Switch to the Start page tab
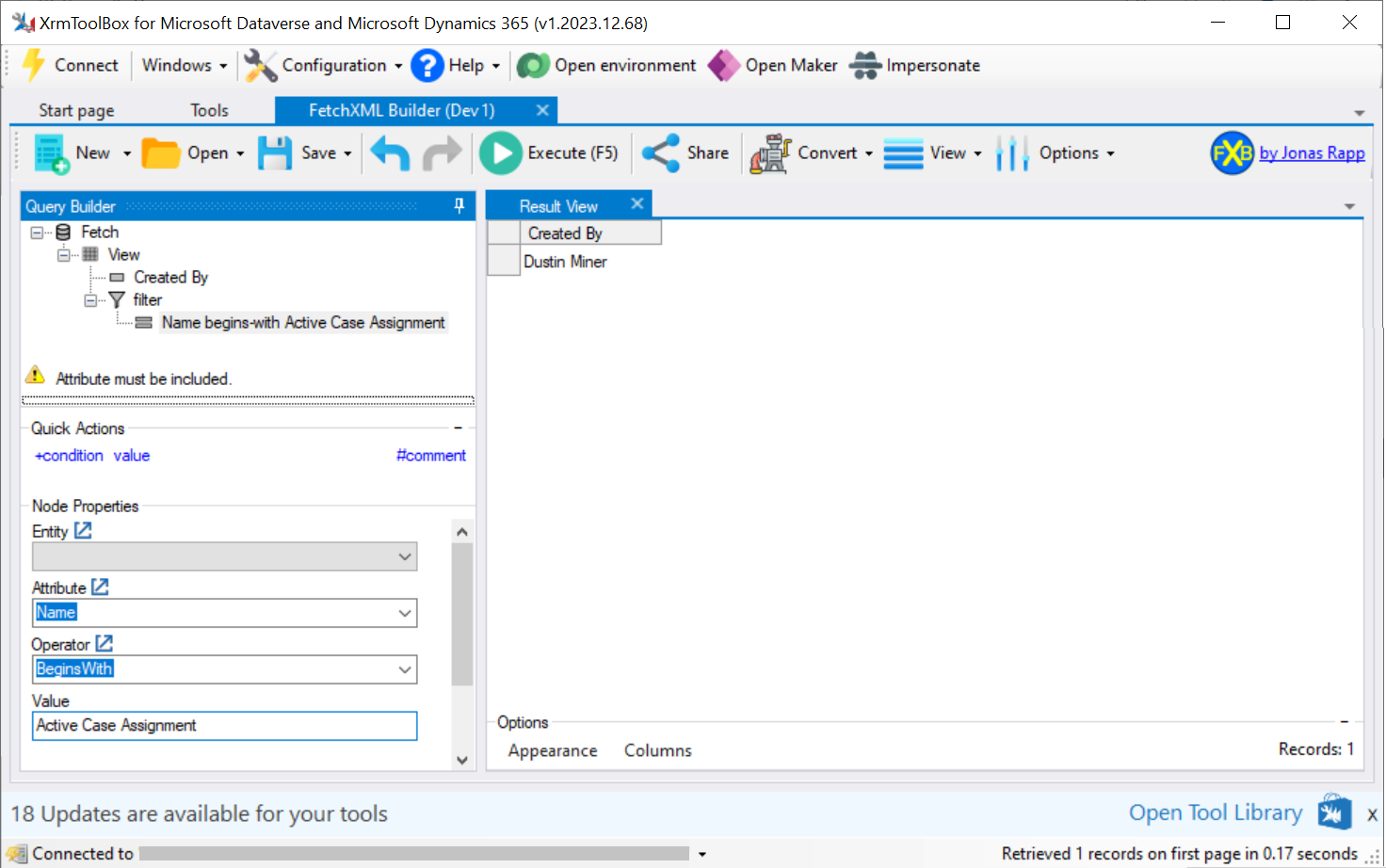Viewport: 1386px width, 868px height. [x=76, y=111]
